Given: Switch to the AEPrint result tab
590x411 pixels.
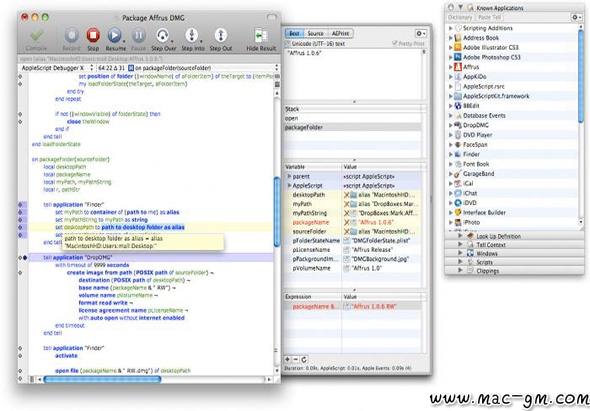Looking at the screenshot, I should tap(340, 33).
